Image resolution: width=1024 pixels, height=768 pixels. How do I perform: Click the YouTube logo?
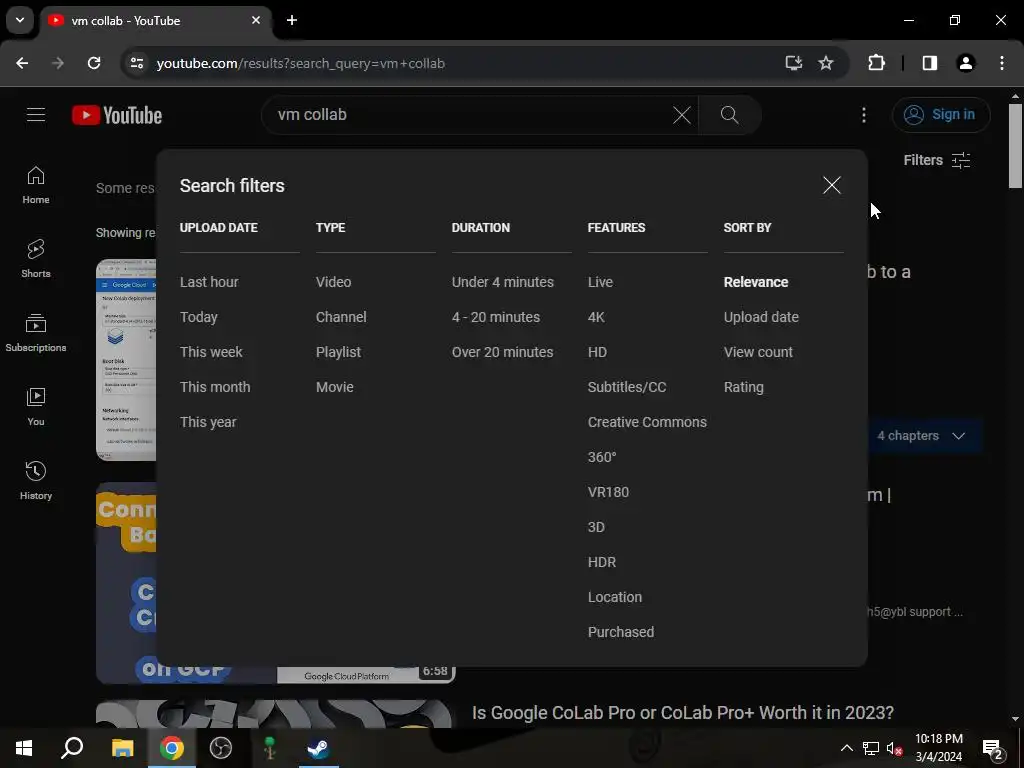pyautogui.click(x=117, y=115)
